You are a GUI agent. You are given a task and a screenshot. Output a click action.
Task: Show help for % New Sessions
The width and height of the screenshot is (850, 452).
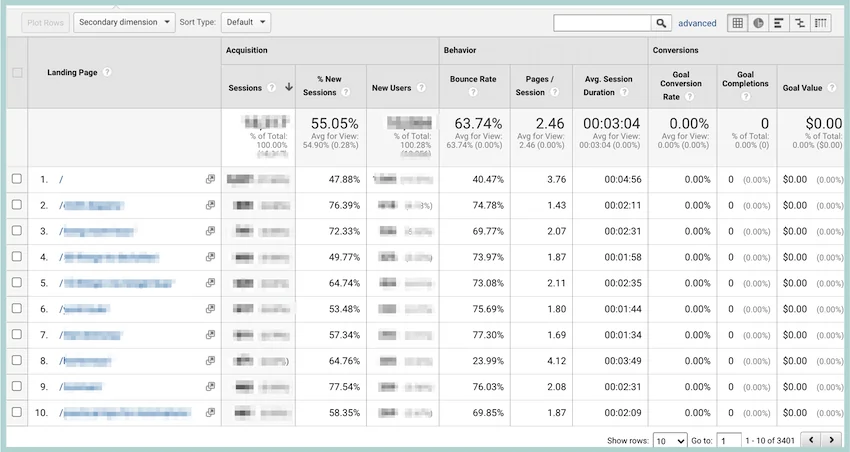[346, 92]
